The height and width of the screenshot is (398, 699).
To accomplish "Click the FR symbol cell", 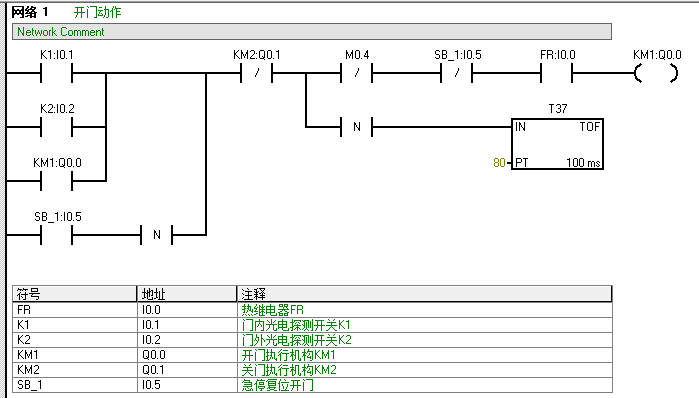I will click(74, 310).
